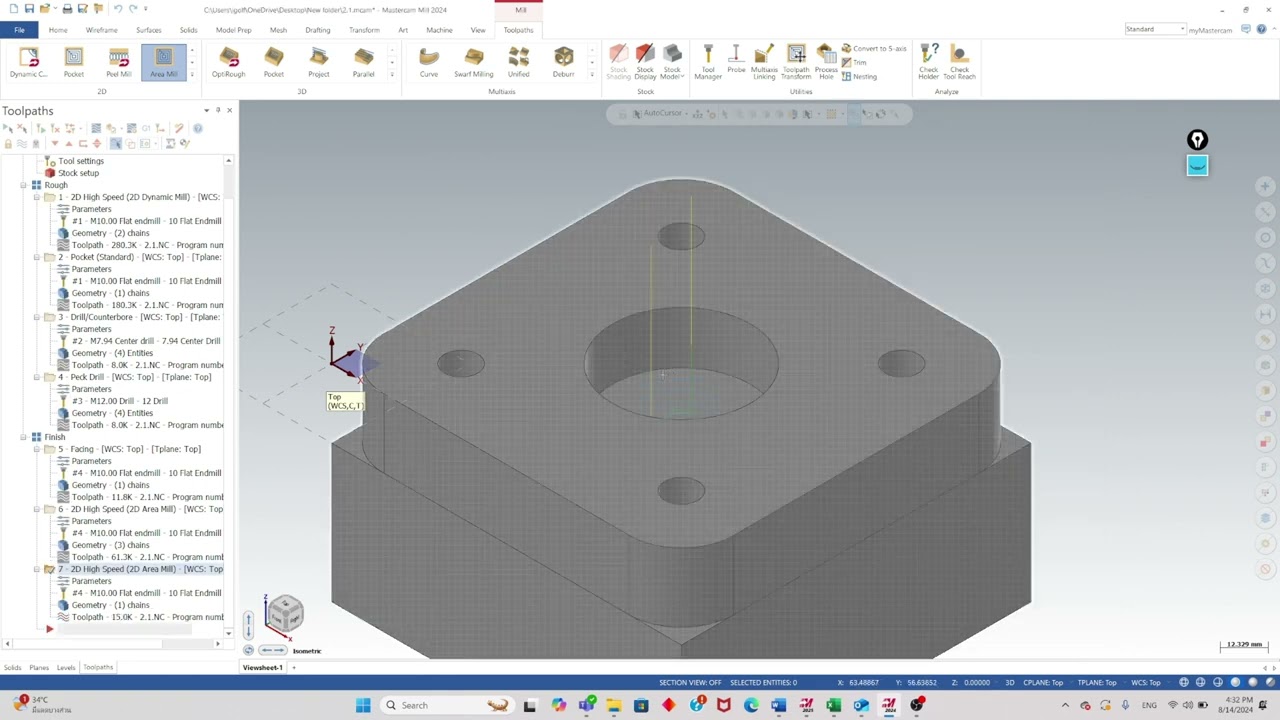
Task: Select the Parallel 3D toolpath
Action: point(363,62)
